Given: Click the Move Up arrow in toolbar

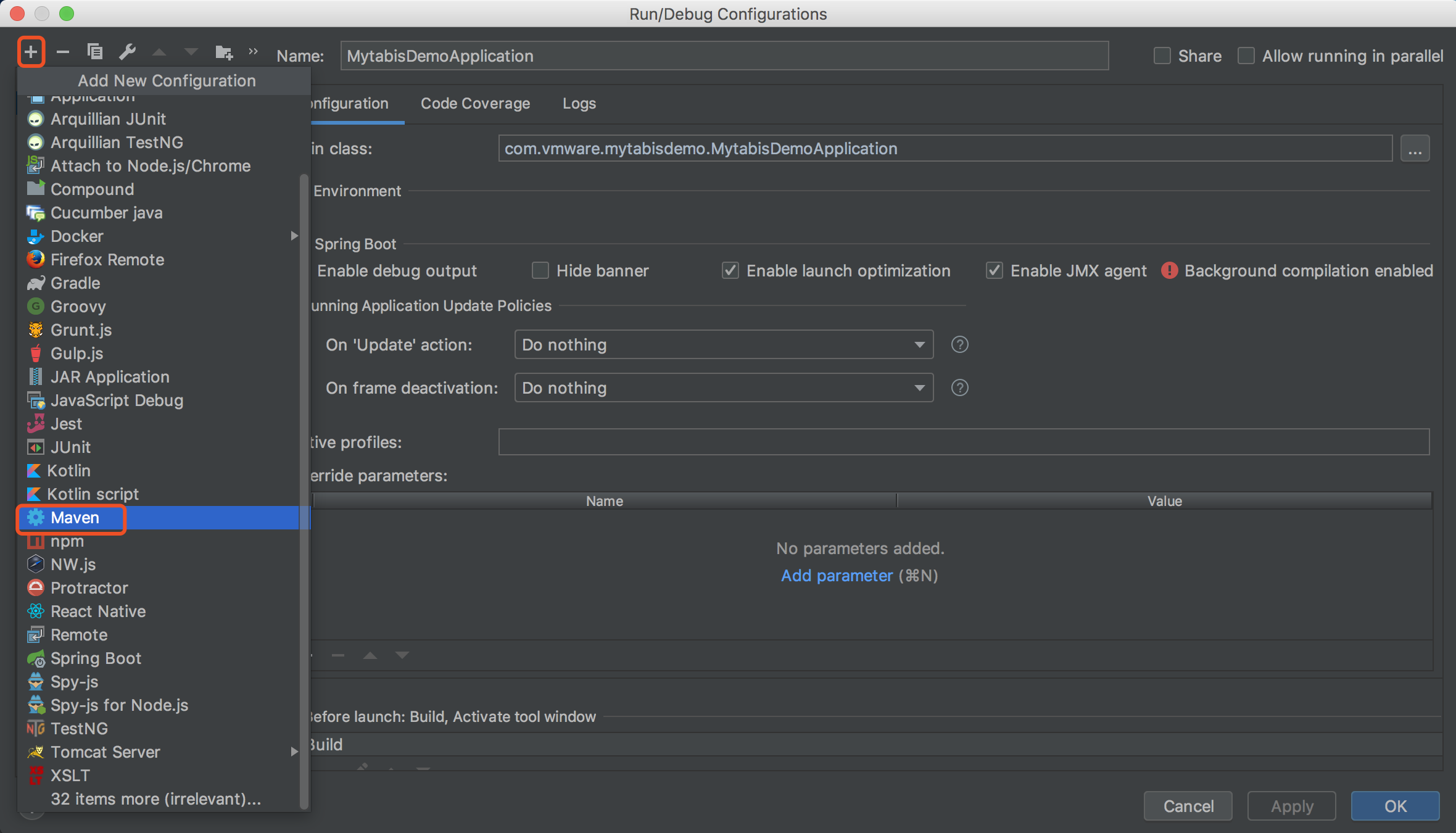Looking at the screenshot, I should (x=159, y=52).
